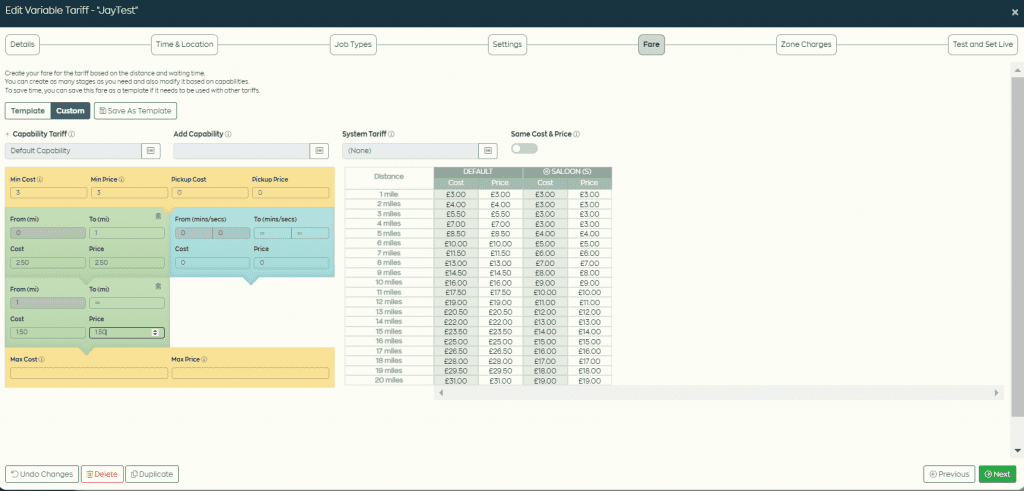Click info icon next to Max Cost

click(x=42, y=359)
